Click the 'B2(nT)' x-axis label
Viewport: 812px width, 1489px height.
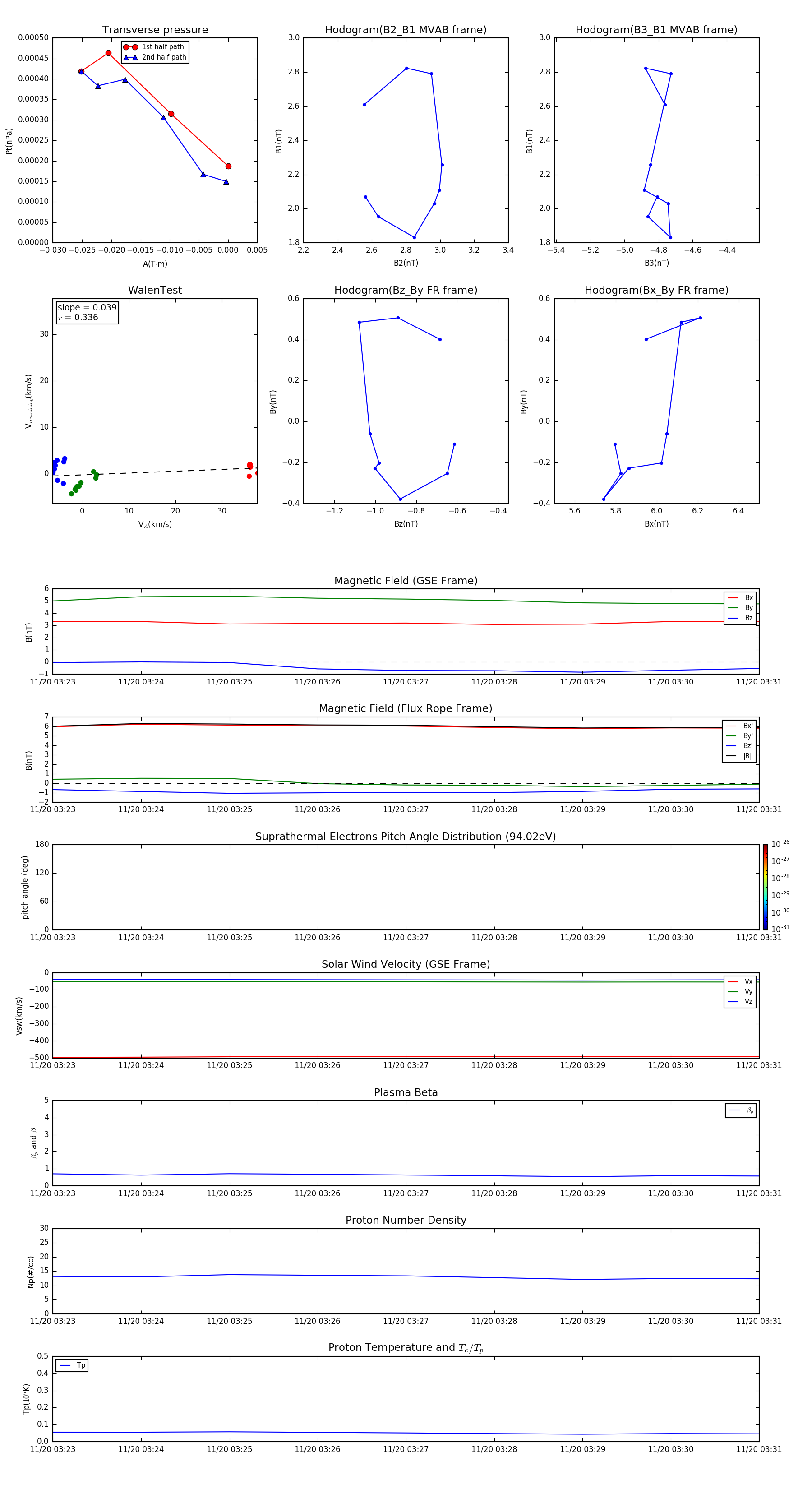(x=406, y=263)
